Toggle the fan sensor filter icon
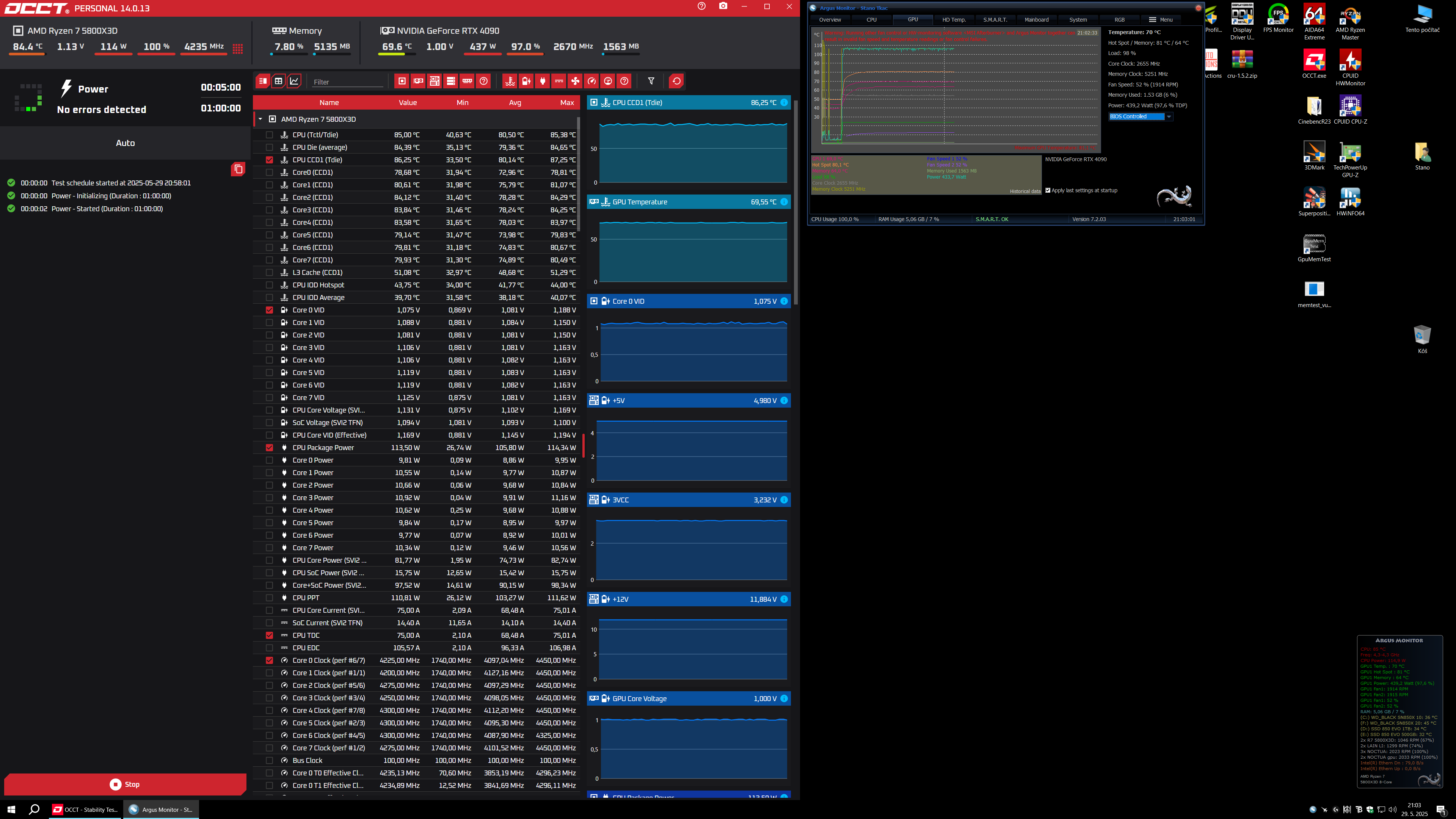 click(x=575, y=82)
